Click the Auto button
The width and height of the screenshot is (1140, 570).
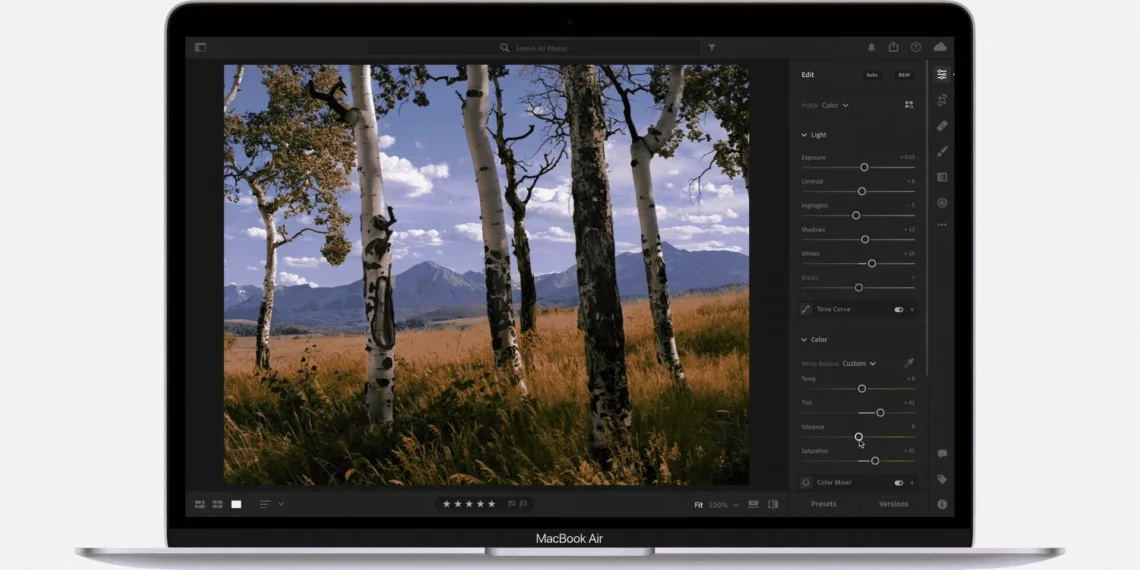[872, 75]
